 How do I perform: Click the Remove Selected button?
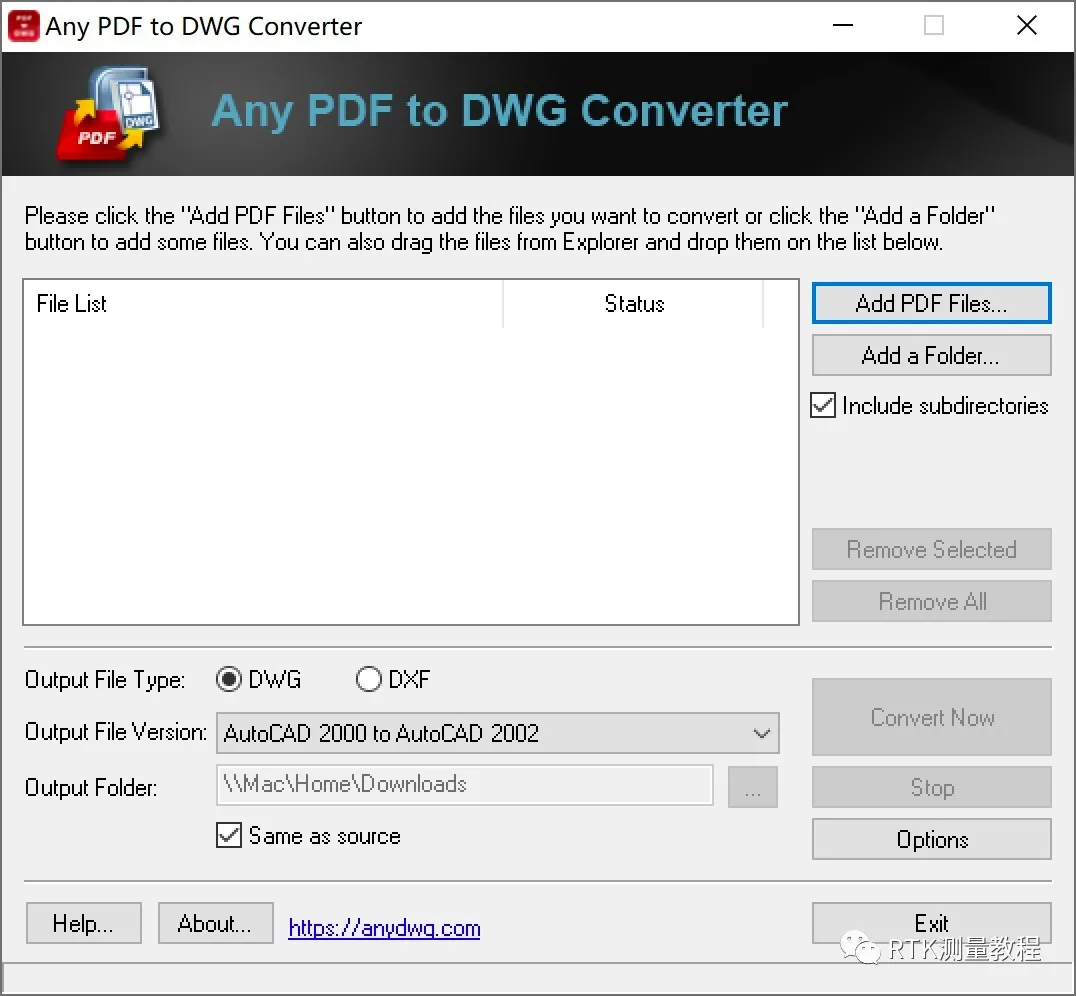931,549
